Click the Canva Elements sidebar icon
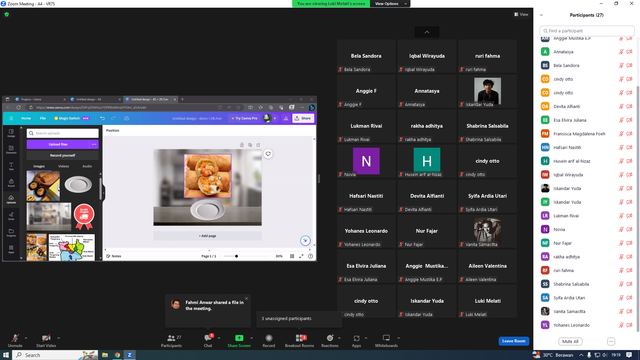640x360 pixels. 11,150
